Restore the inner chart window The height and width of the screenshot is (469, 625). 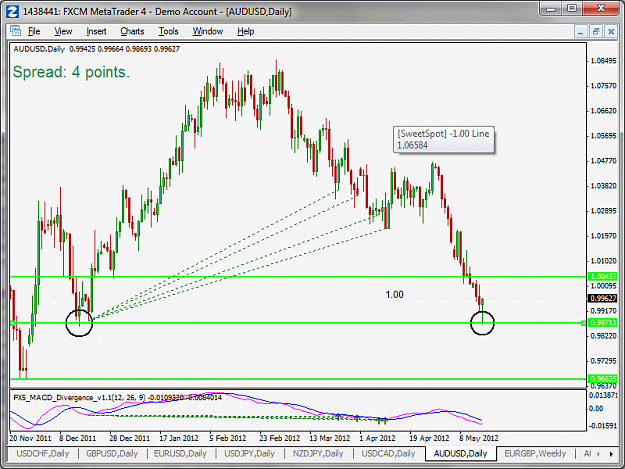pyautogui.click(x=596, y=31)
